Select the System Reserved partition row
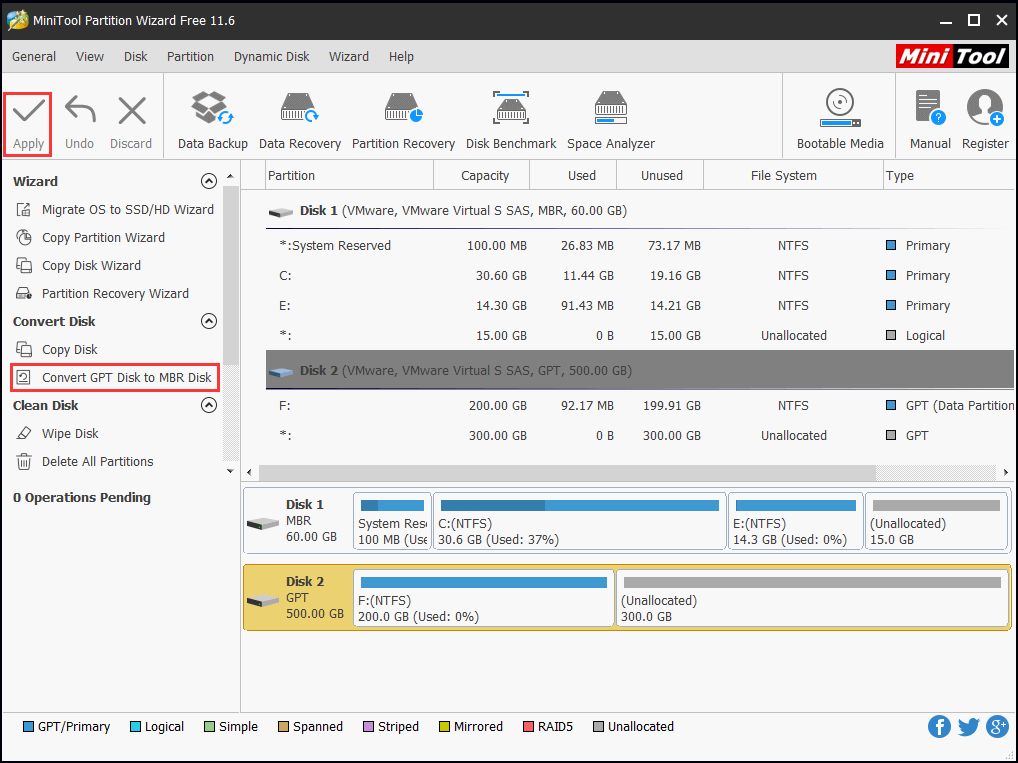The image size is (1018, 763). pyautogui.click(x=639, y=245)
